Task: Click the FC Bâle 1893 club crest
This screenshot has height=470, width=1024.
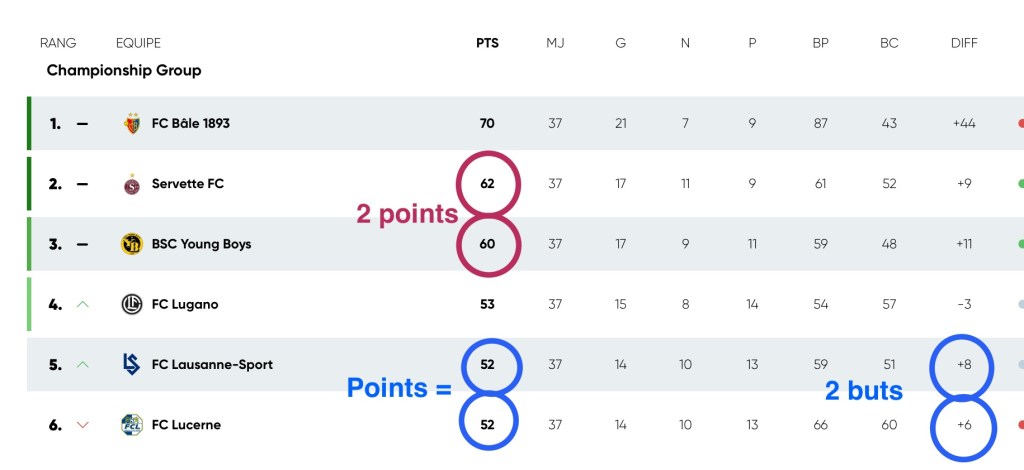Action: tap(132, 124)
